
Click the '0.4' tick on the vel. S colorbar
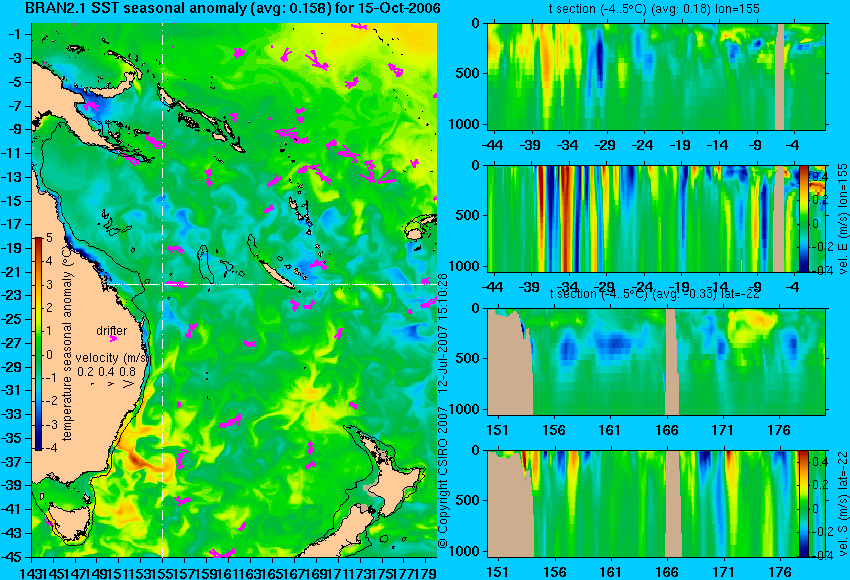pos(819,462)
